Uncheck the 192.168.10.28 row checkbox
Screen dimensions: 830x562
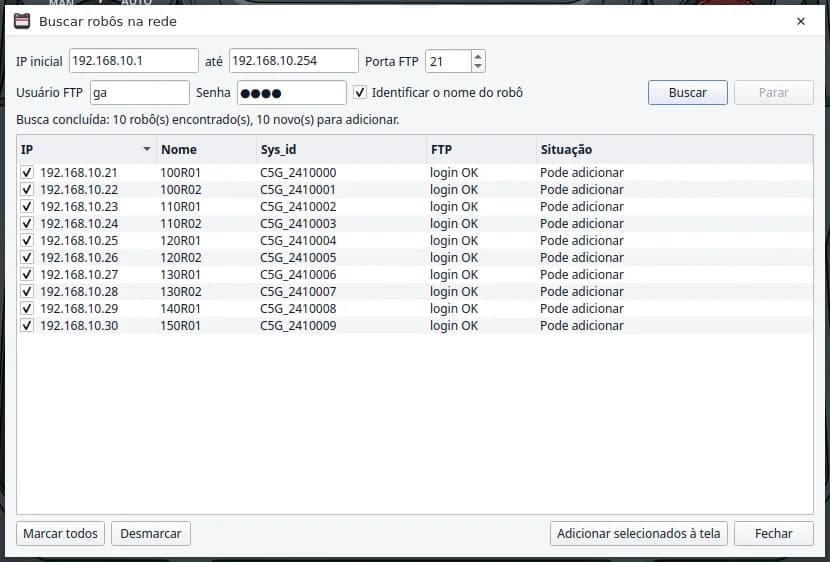click(26, 291)
